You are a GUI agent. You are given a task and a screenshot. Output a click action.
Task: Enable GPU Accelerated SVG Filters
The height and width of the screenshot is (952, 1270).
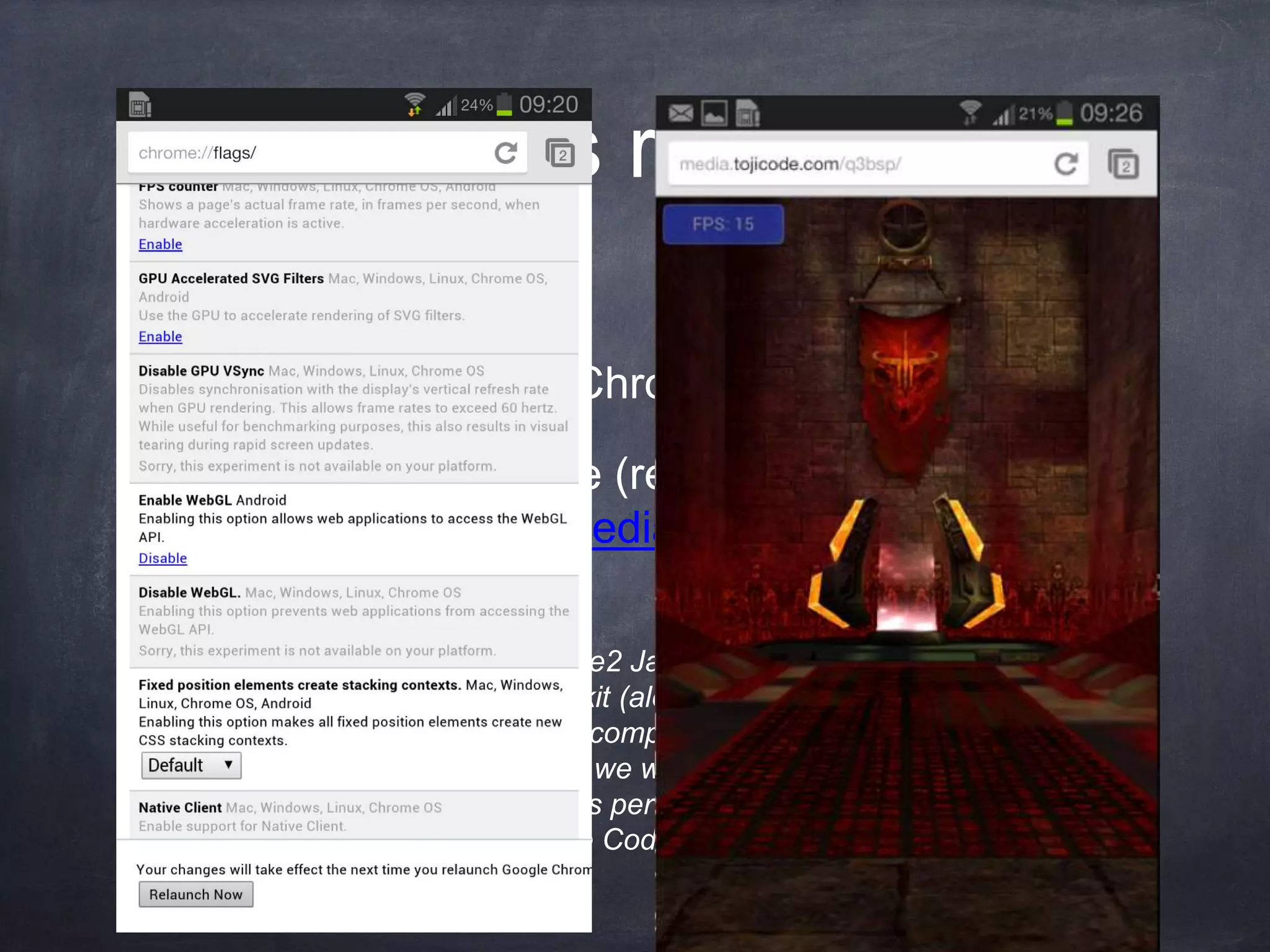[x=160, y=337]
